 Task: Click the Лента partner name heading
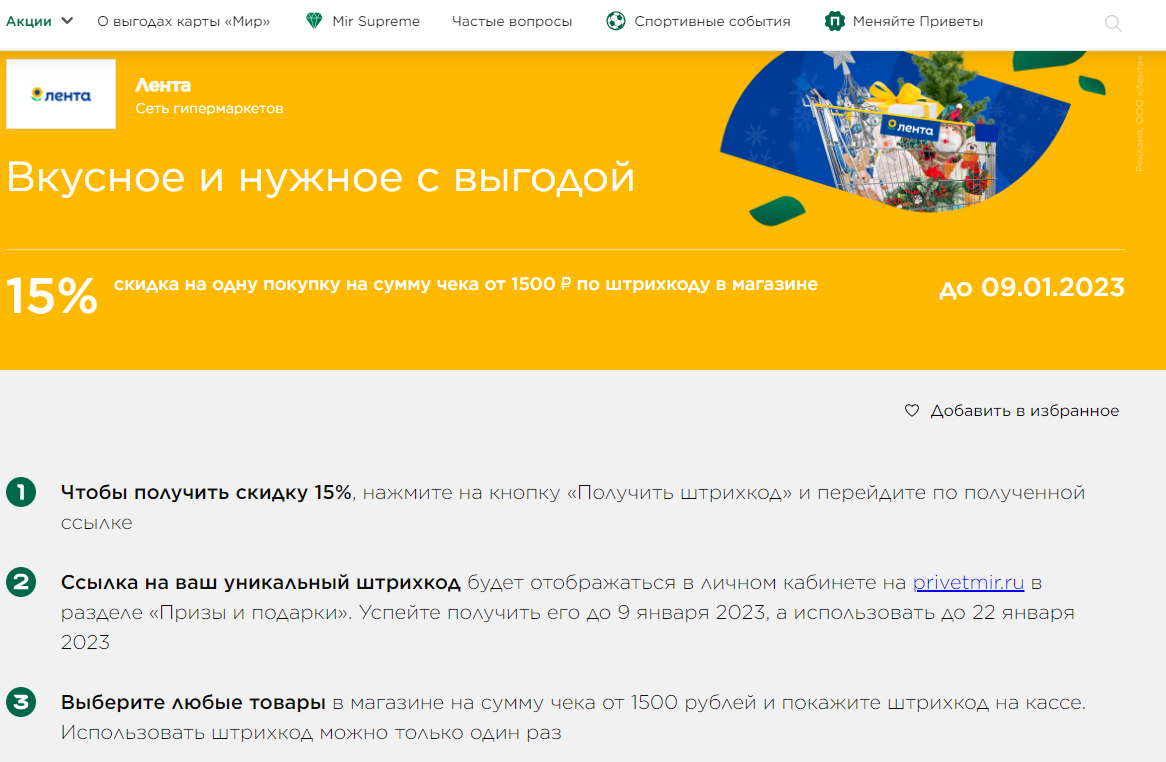tap(163, 85)
